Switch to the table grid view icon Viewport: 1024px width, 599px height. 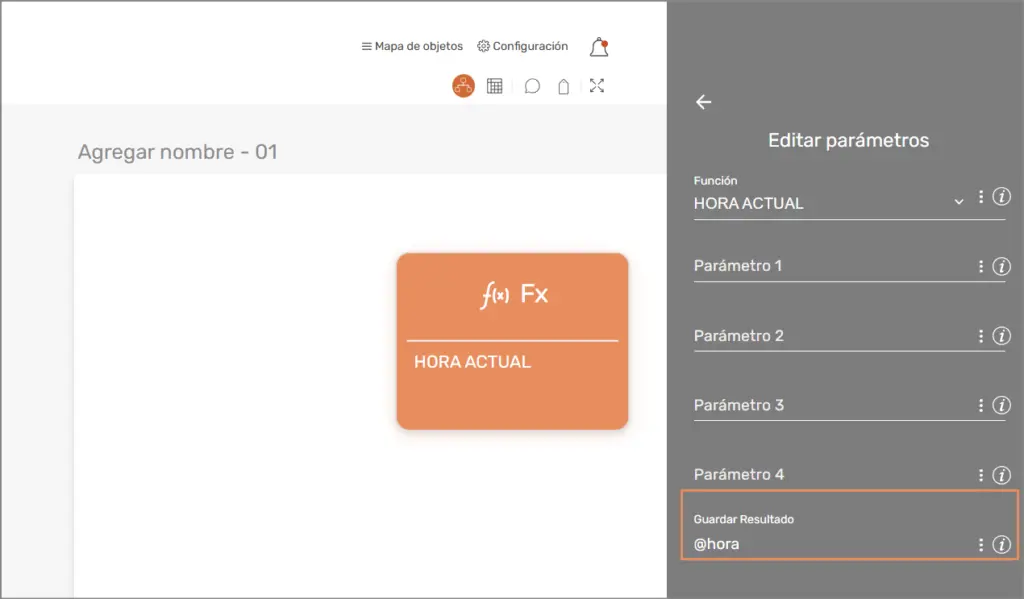pyautogui.click(x=494, y=86)
